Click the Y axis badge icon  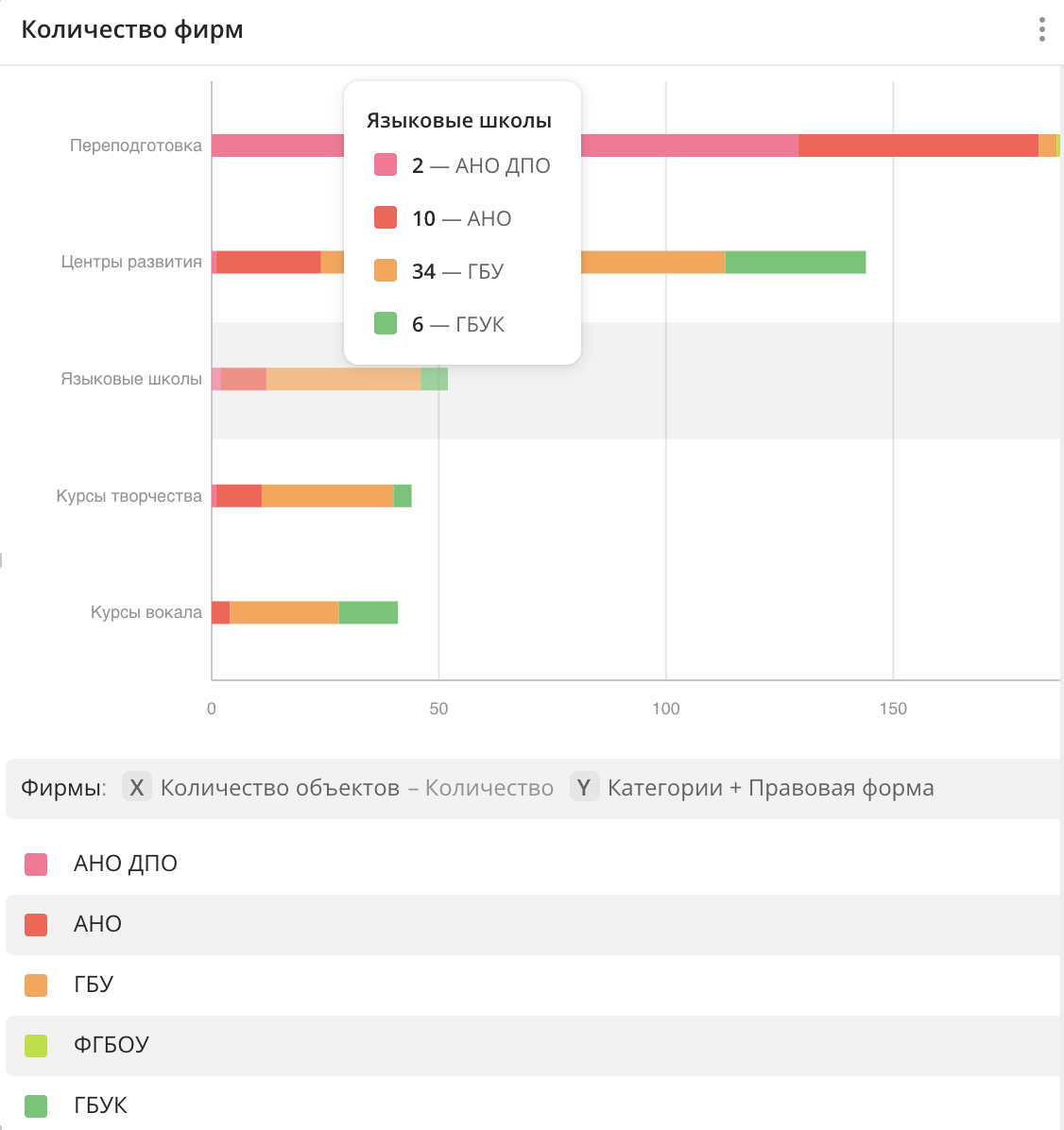584,787
